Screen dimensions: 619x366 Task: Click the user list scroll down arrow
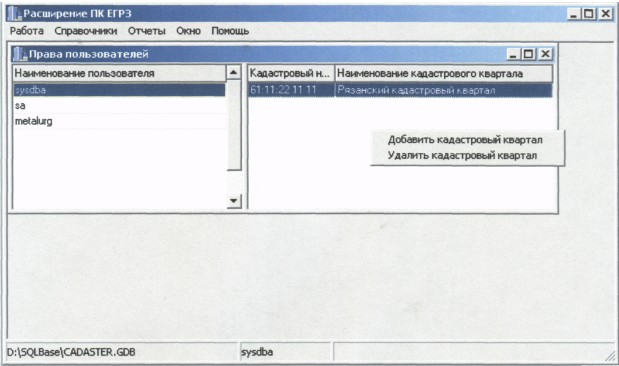click(233, 201)
